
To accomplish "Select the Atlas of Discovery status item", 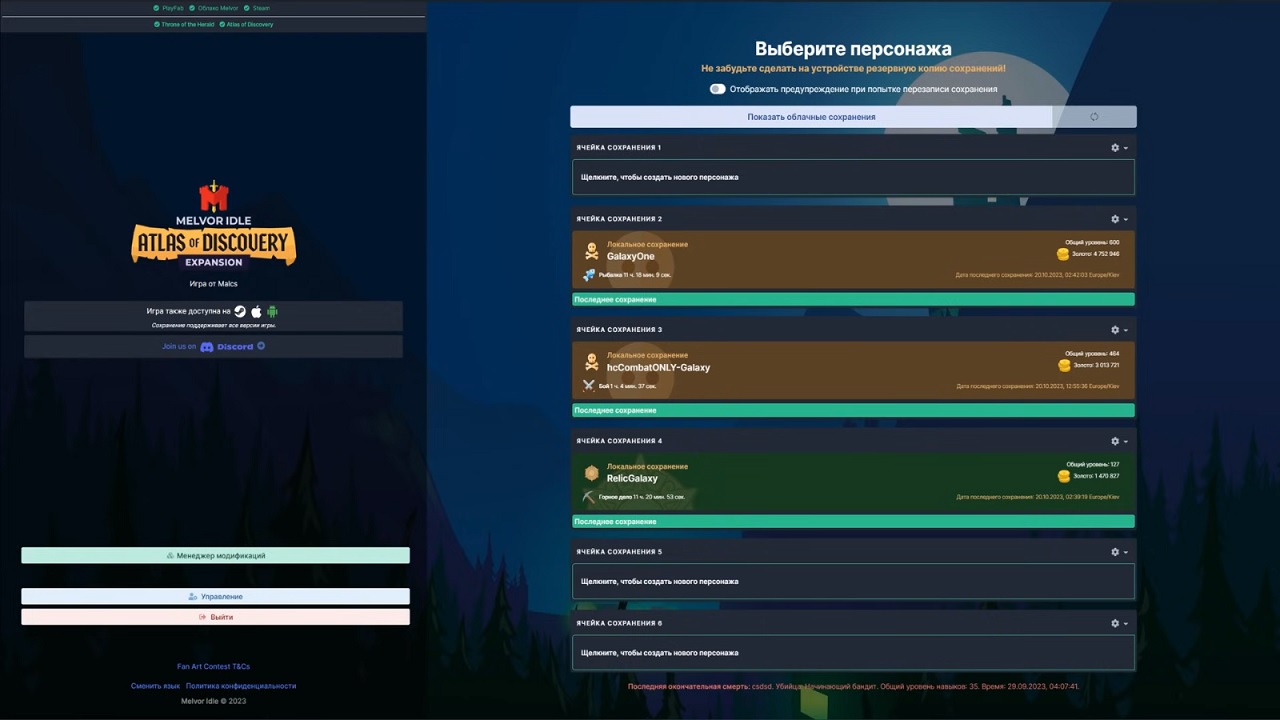I will (246, 24).
